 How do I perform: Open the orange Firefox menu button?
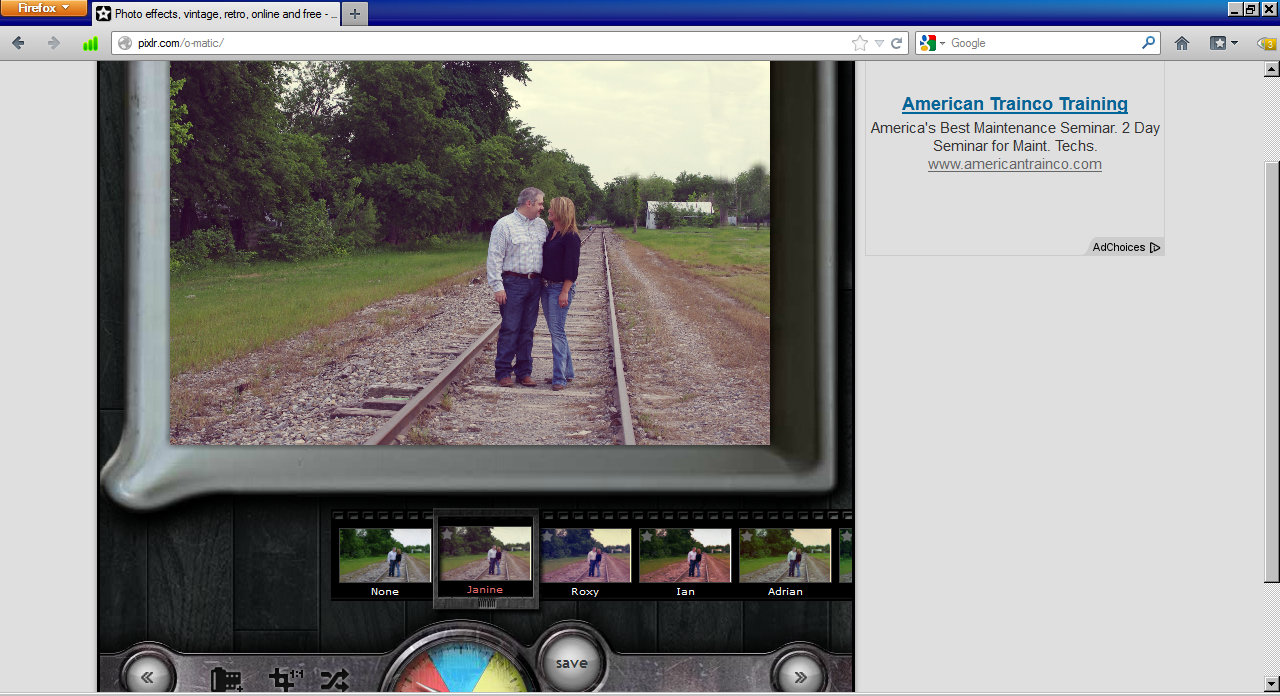pyautogui.click(x=43, y=8)
